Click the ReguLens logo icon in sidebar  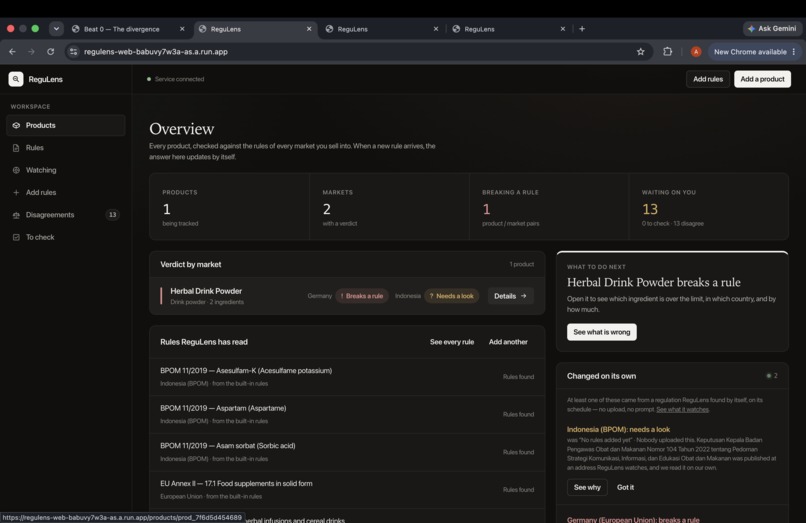(16, 79)
